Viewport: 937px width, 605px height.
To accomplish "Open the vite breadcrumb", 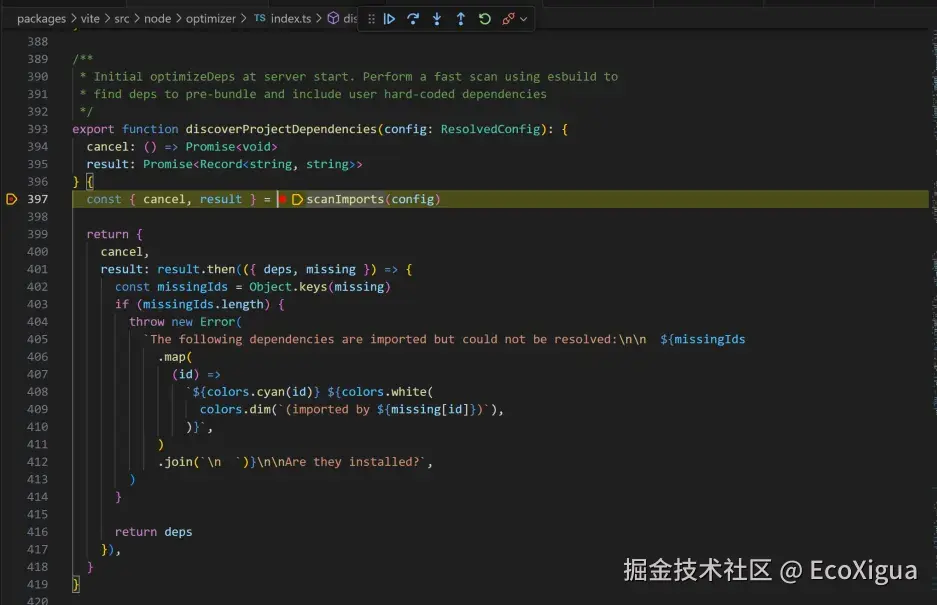I will 90,19.
